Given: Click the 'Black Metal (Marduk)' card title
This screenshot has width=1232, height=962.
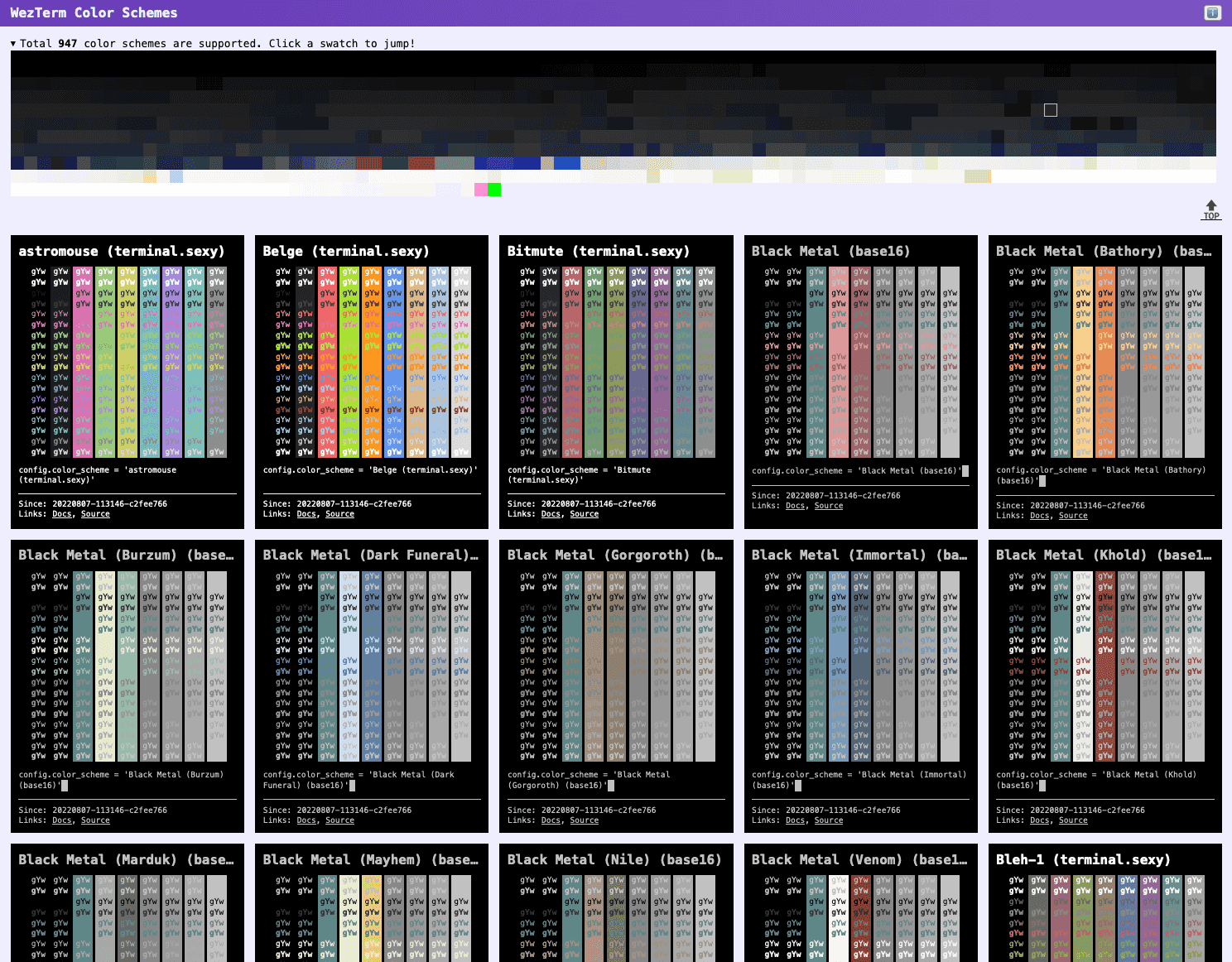Looking at the screenshot, I should (126, 859).
